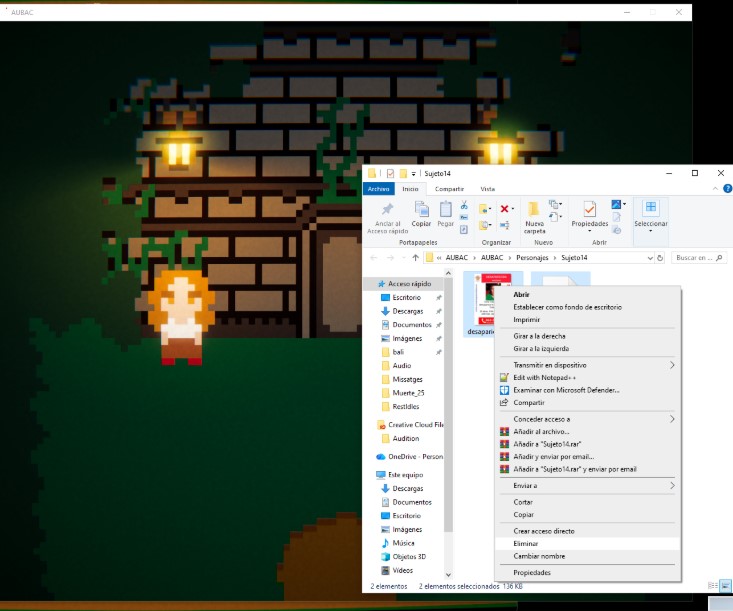
Task: Click the scissors Cortar icon in ribbon
Action: tap(464, 205)
